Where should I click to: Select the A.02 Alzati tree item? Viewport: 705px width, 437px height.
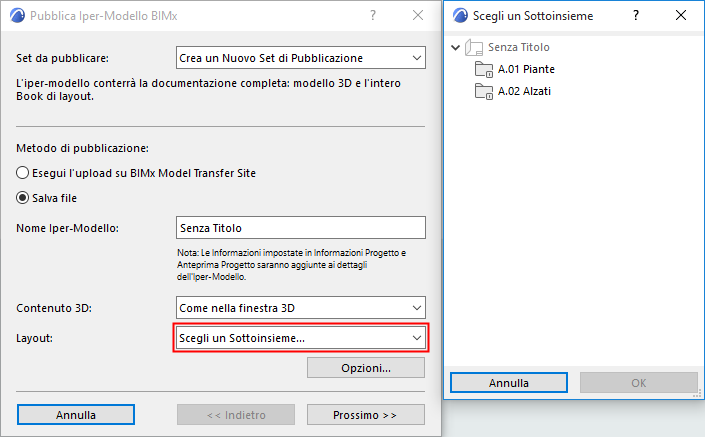[x=524, y=91]
